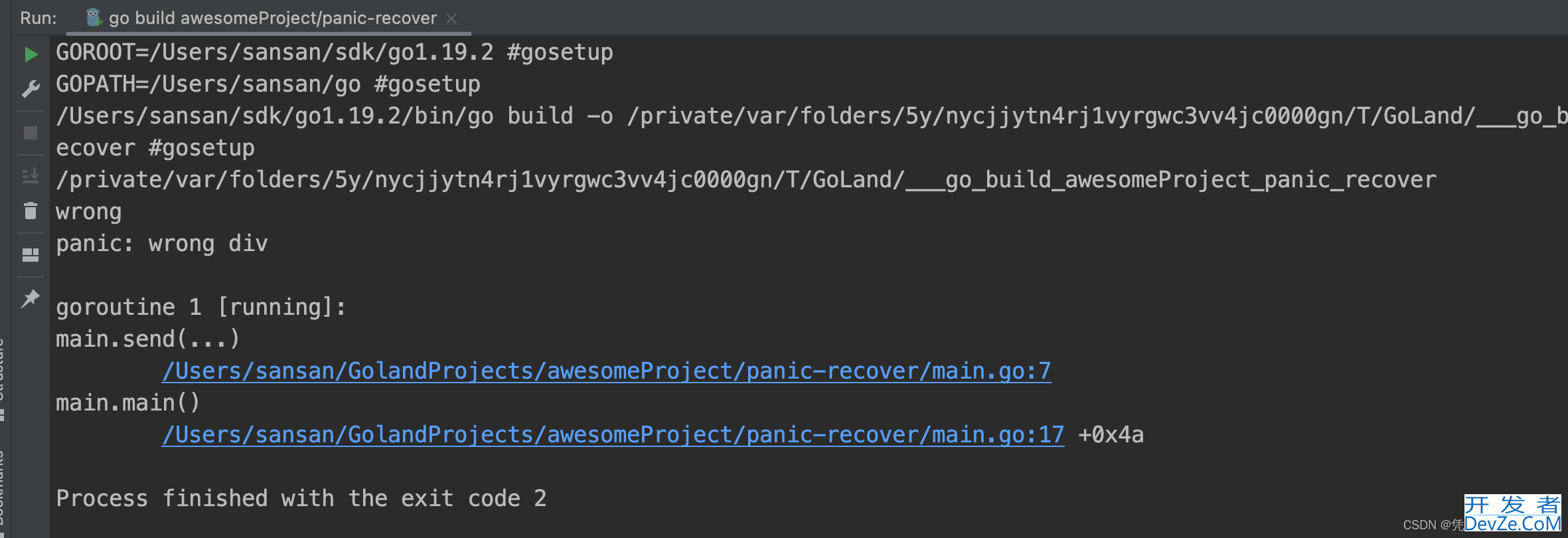1568x538 pixels.
Task: Open run configuration via wrench icon
Action: pyautogui.click(x=31, y=89)
